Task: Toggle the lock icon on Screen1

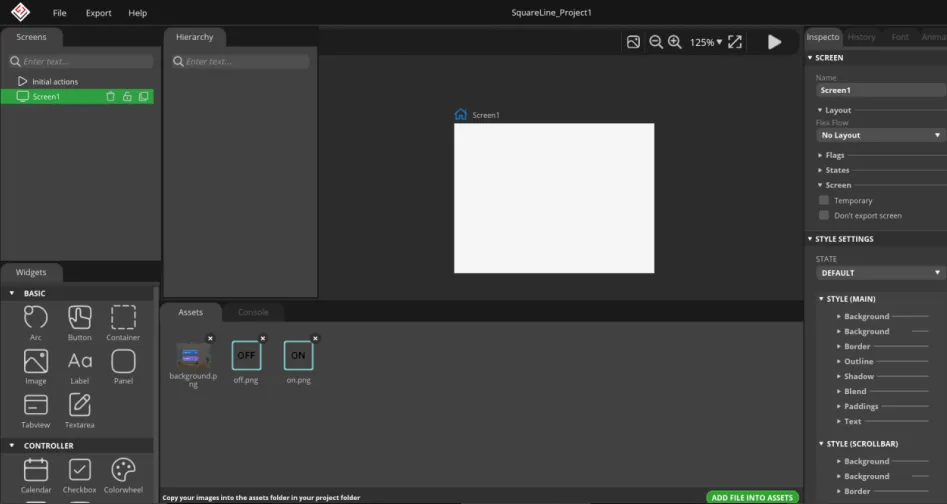Action: pos(127,97)
